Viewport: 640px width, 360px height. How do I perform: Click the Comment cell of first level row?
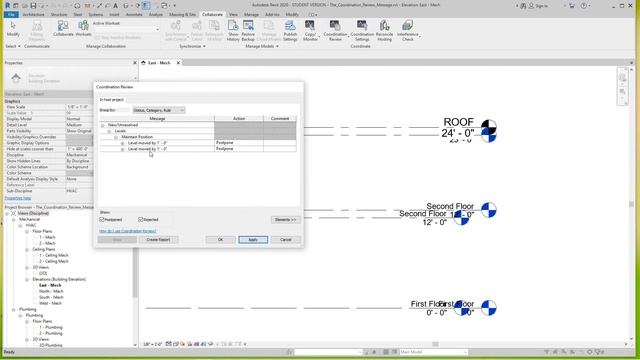[280, 143]
